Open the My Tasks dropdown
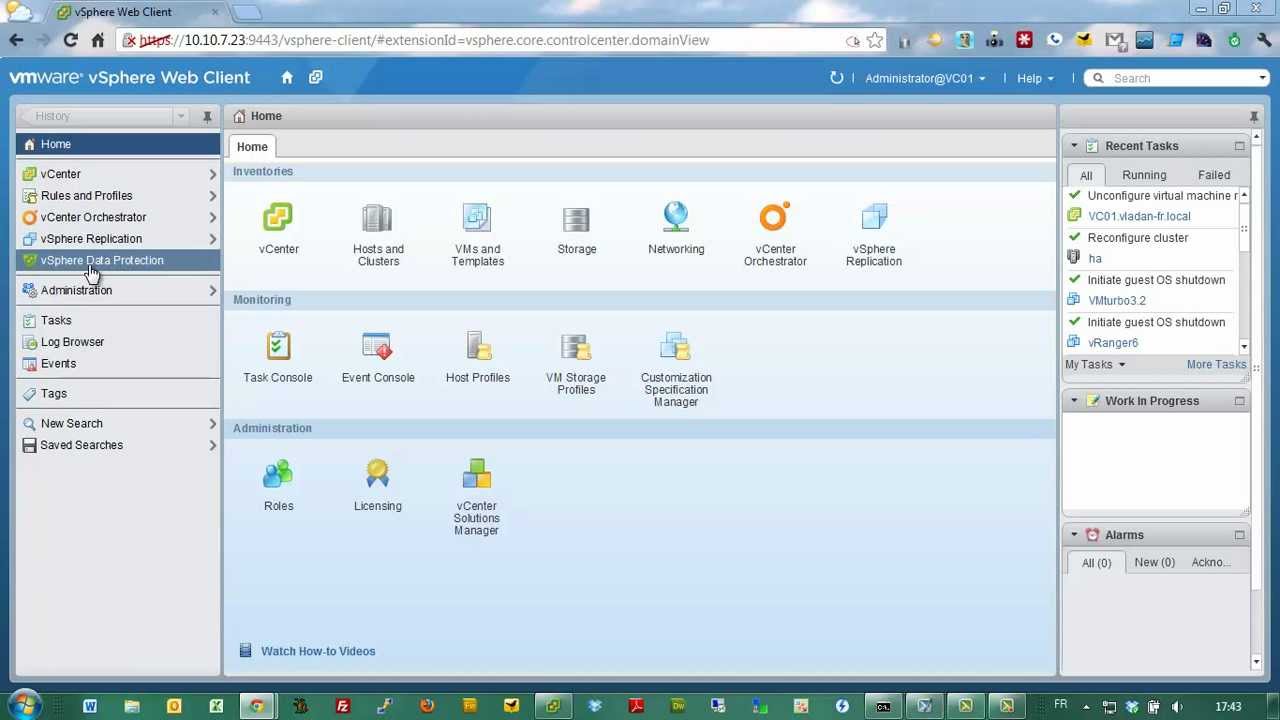 tap(1095, 364)
